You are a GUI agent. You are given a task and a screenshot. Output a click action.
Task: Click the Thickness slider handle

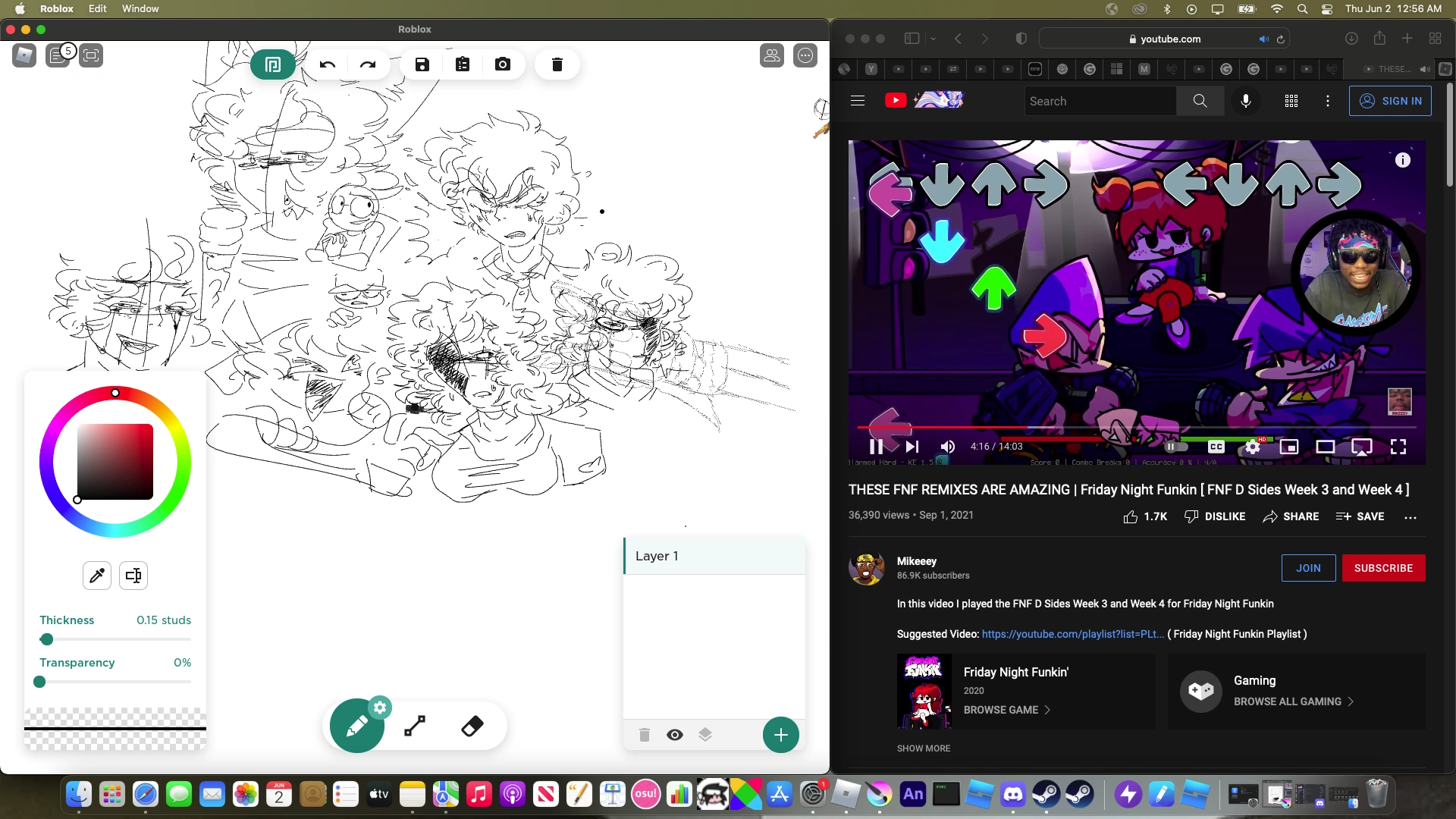[x=47, y=639]
